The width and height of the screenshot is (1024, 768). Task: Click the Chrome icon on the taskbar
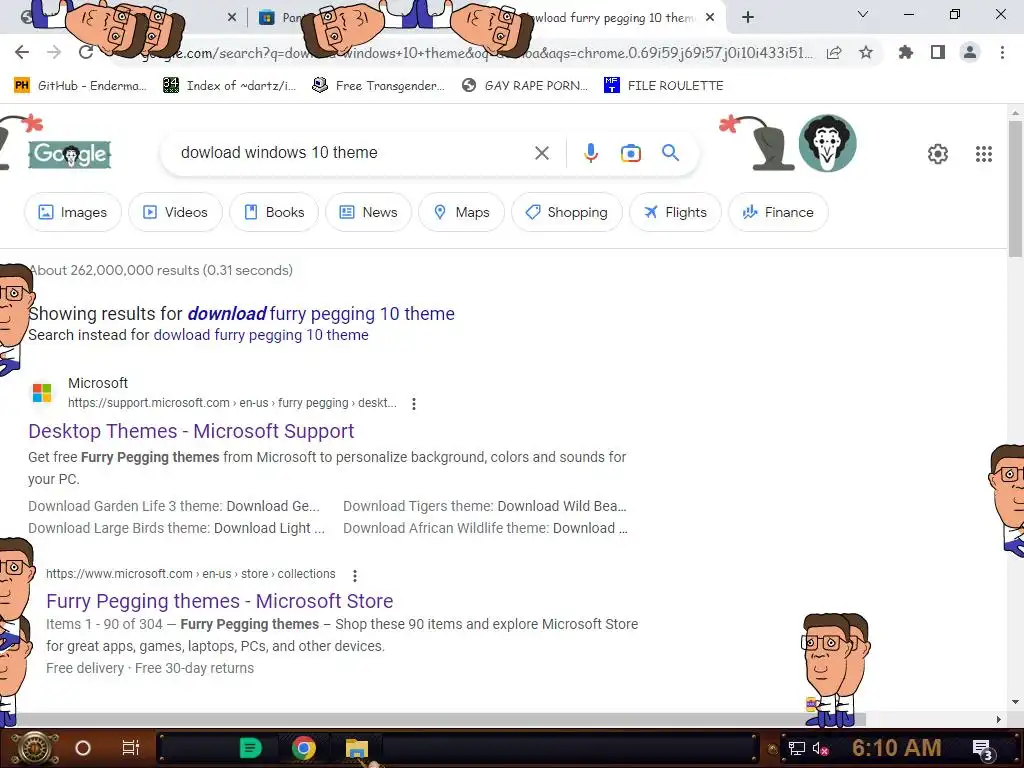coord(304,748)
